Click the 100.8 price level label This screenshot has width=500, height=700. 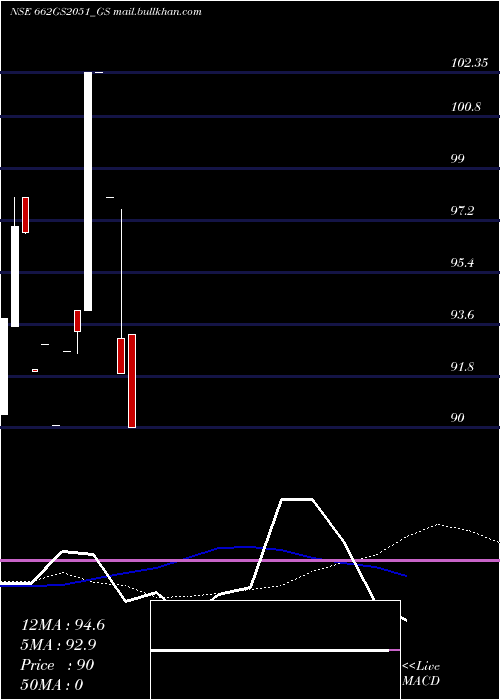click(466, 107)
